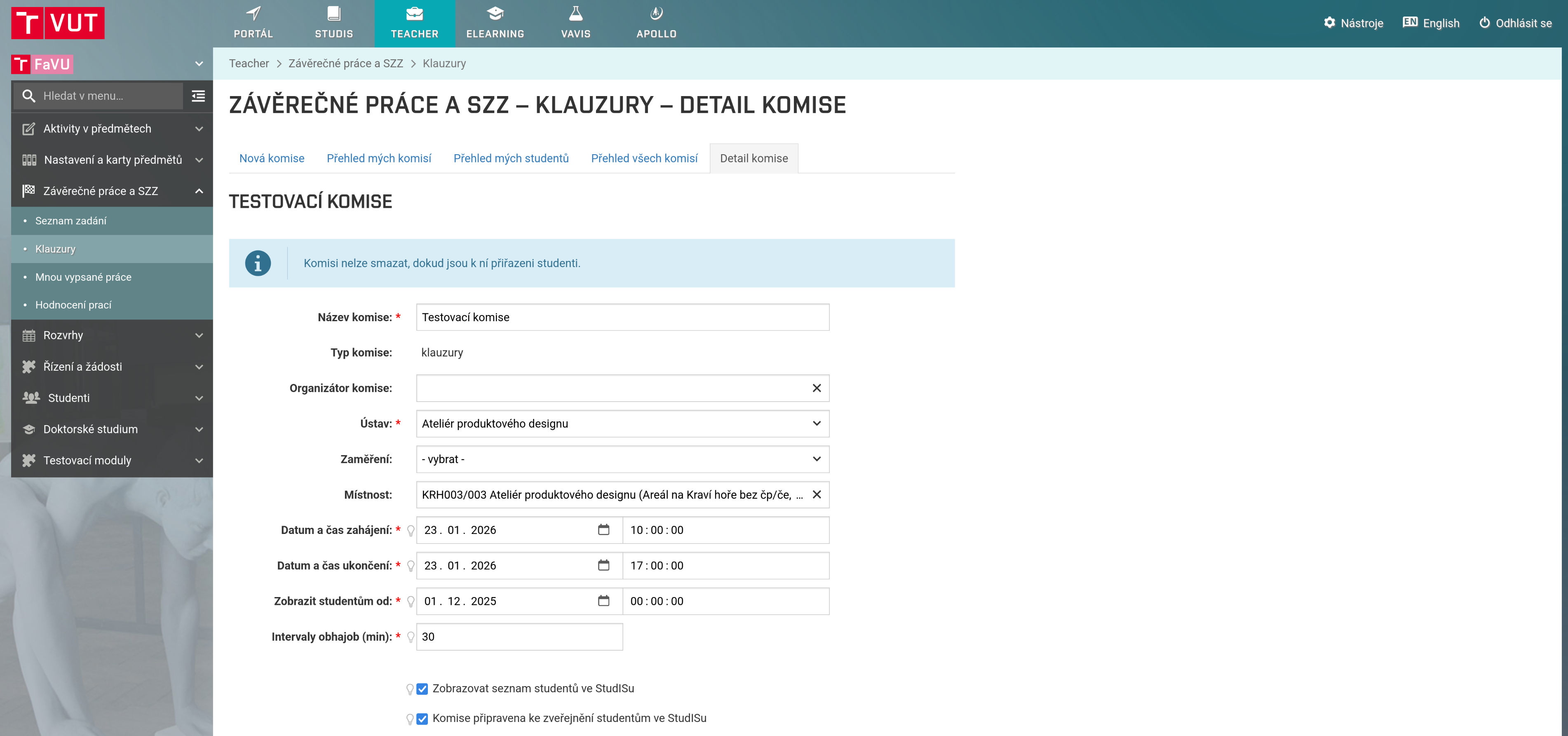
Task: Open Mnou vypsané práce in sidebar
Action: [x=112, y=277]
